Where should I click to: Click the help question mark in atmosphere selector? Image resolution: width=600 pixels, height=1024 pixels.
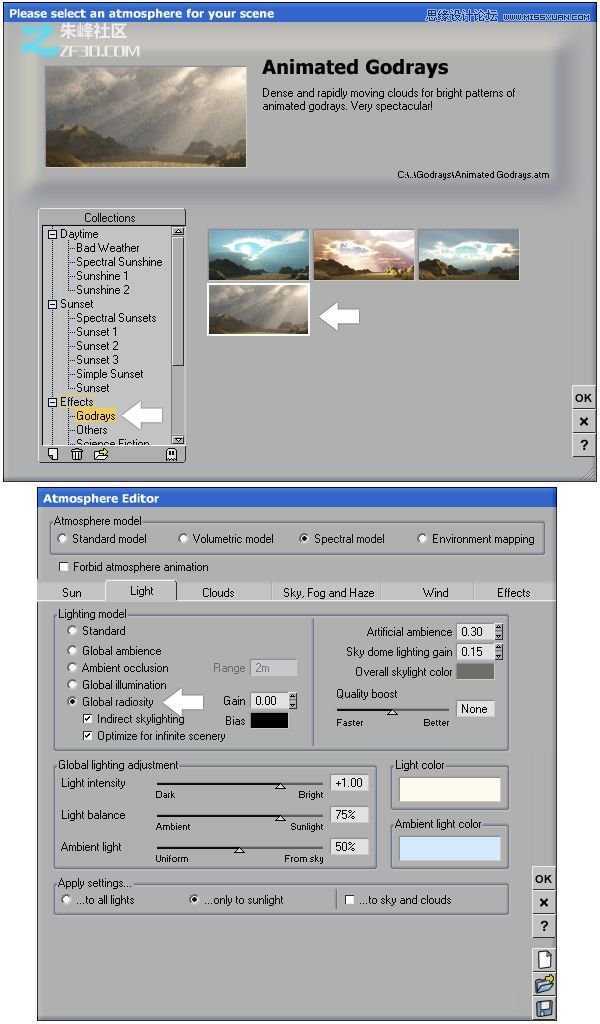coord(584,445)
